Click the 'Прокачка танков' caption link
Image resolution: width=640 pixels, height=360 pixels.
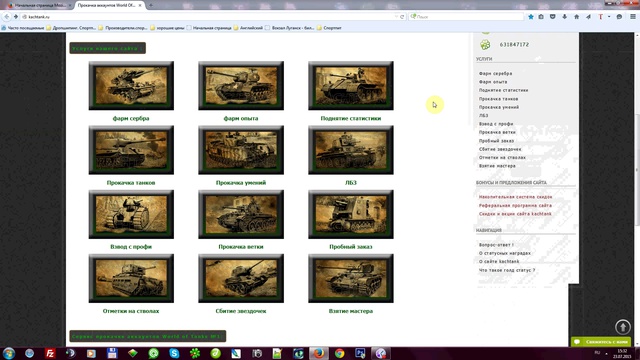click(x=131, y=183)
